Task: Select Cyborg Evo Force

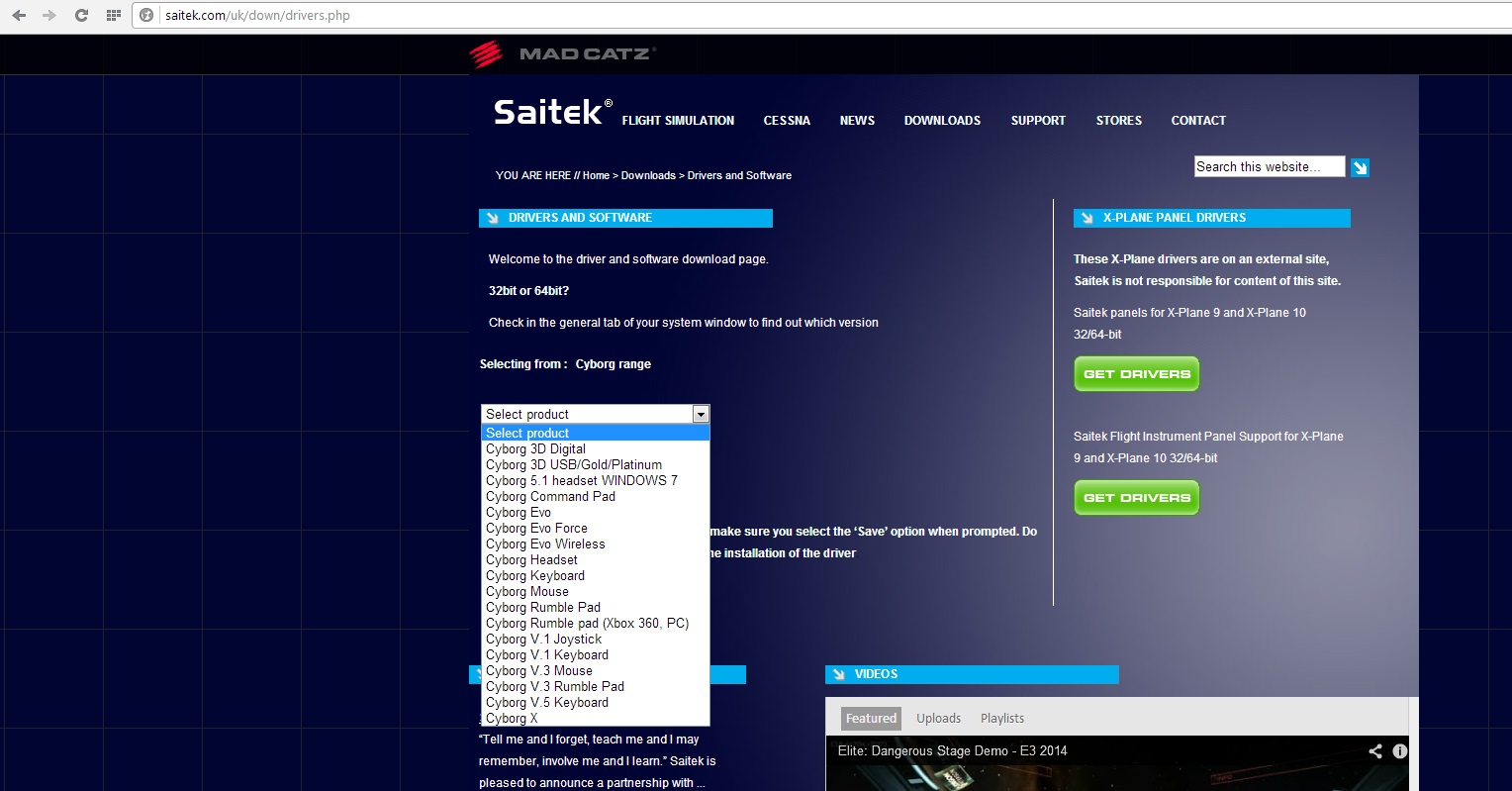Action: [596, 528]
